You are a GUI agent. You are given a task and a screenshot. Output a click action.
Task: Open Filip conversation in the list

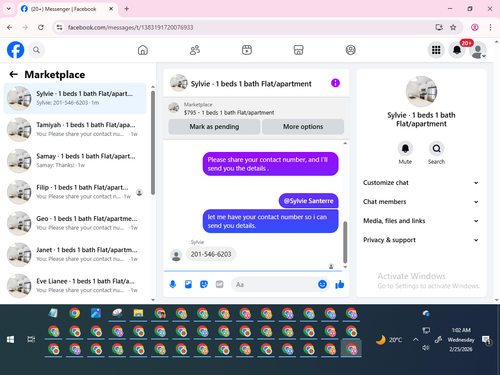(75, 192)
